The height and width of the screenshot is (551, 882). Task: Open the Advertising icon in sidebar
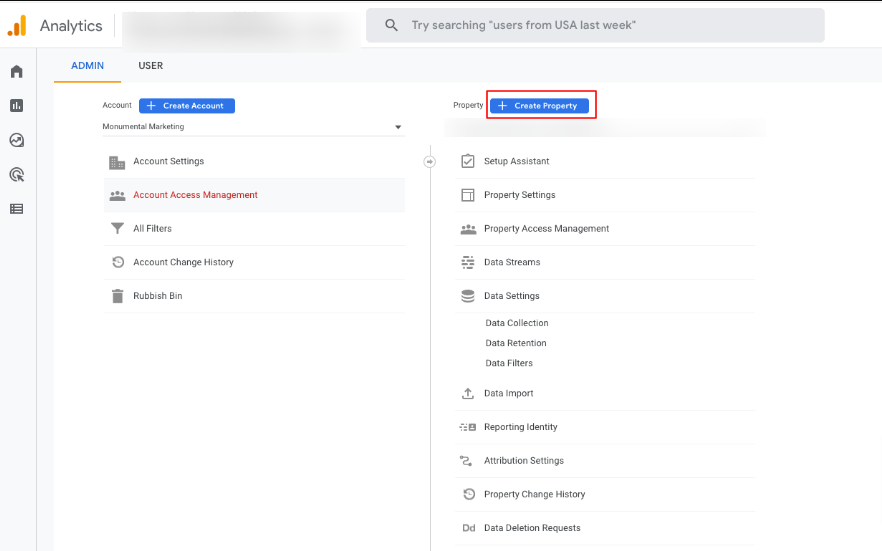(16, 174)
